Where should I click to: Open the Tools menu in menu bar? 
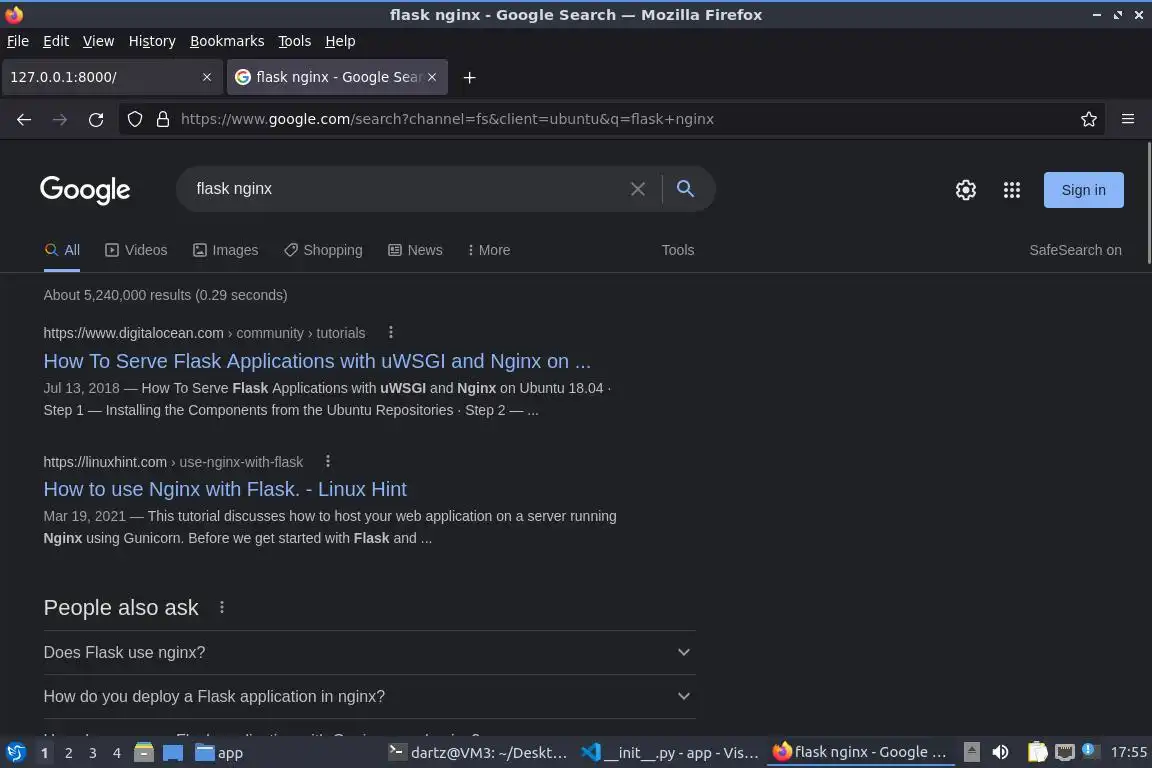click(295, 41)
